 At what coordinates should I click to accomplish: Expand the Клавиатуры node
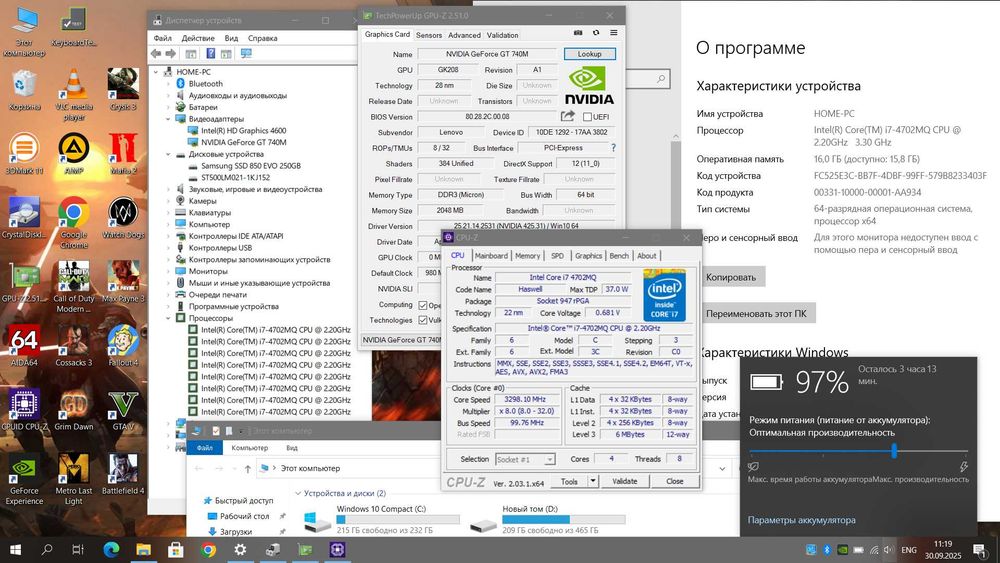(x=168, y=212)
